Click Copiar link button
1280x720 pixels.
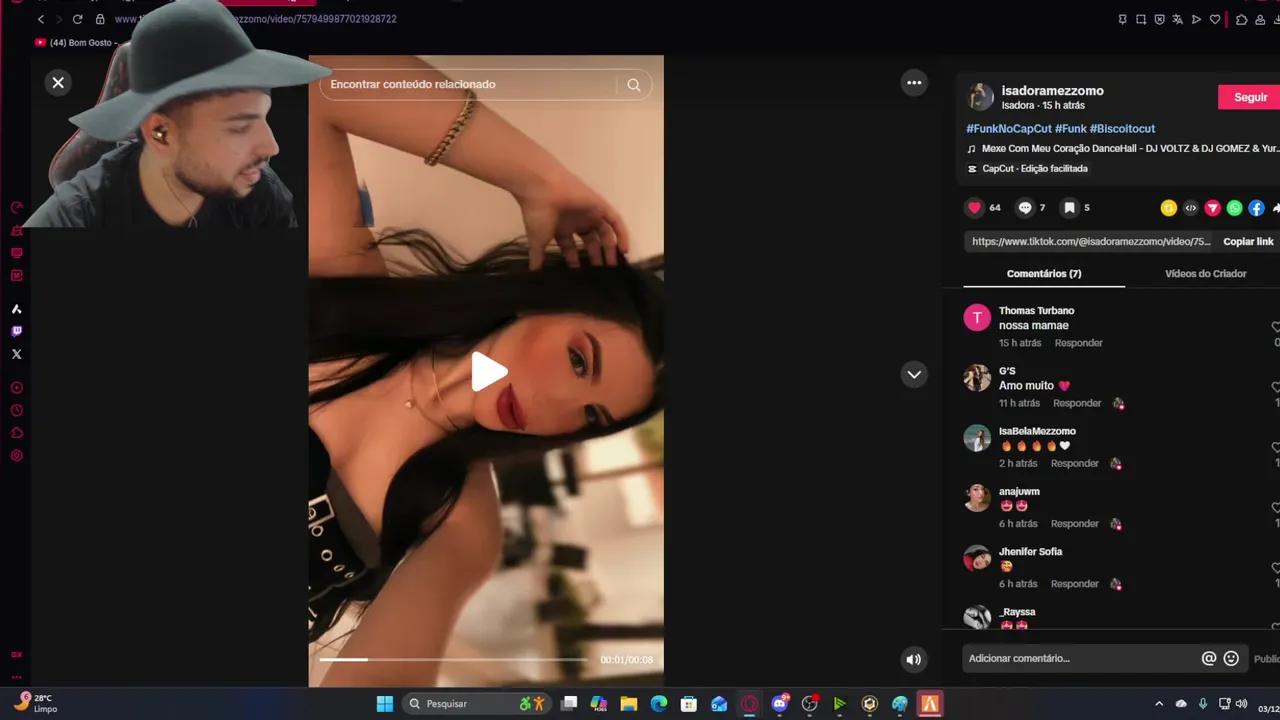[x=1248, y=242]
